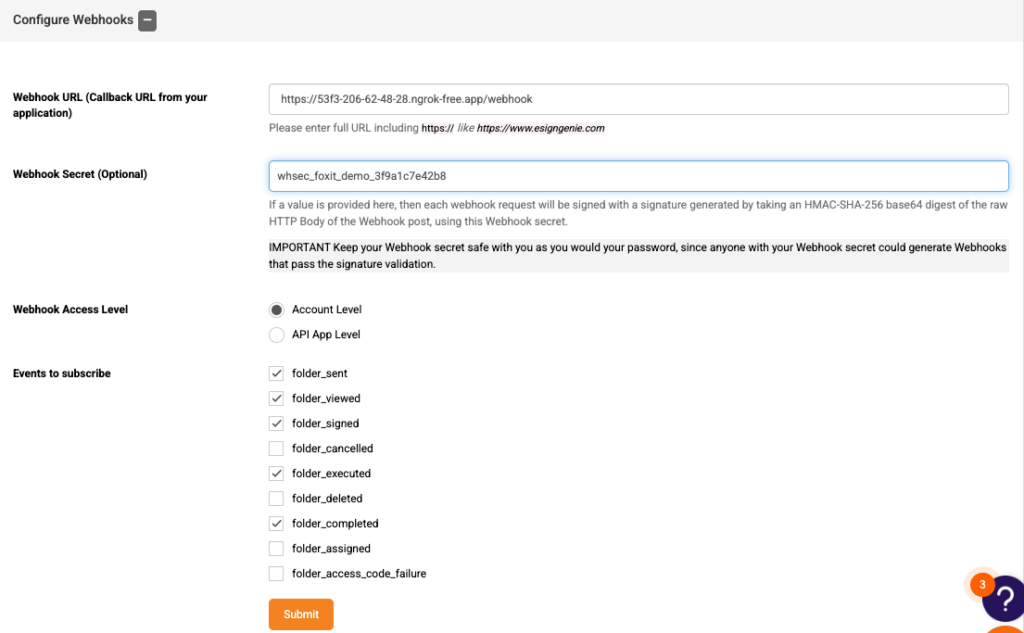Screen dimensions: 1024x633
Task: Click the https://www.esigngenie.com example text
Action: [541, 128]
